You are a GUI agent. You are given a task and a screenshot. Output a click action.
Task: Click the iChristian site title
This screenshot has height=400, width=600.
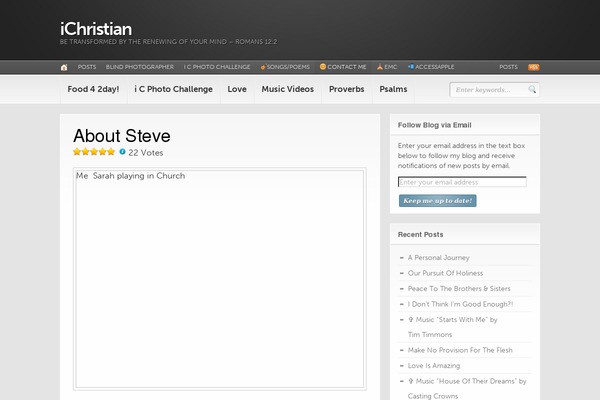(x=96, y=29)
